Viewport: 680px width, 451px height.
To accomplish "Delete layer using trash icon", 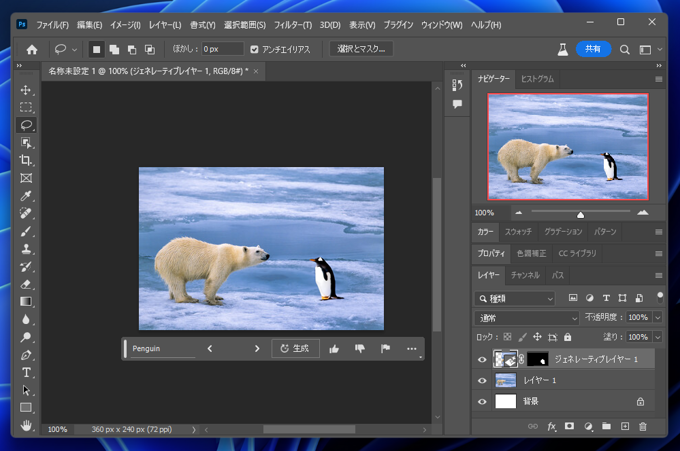I will tap(643, 426).
